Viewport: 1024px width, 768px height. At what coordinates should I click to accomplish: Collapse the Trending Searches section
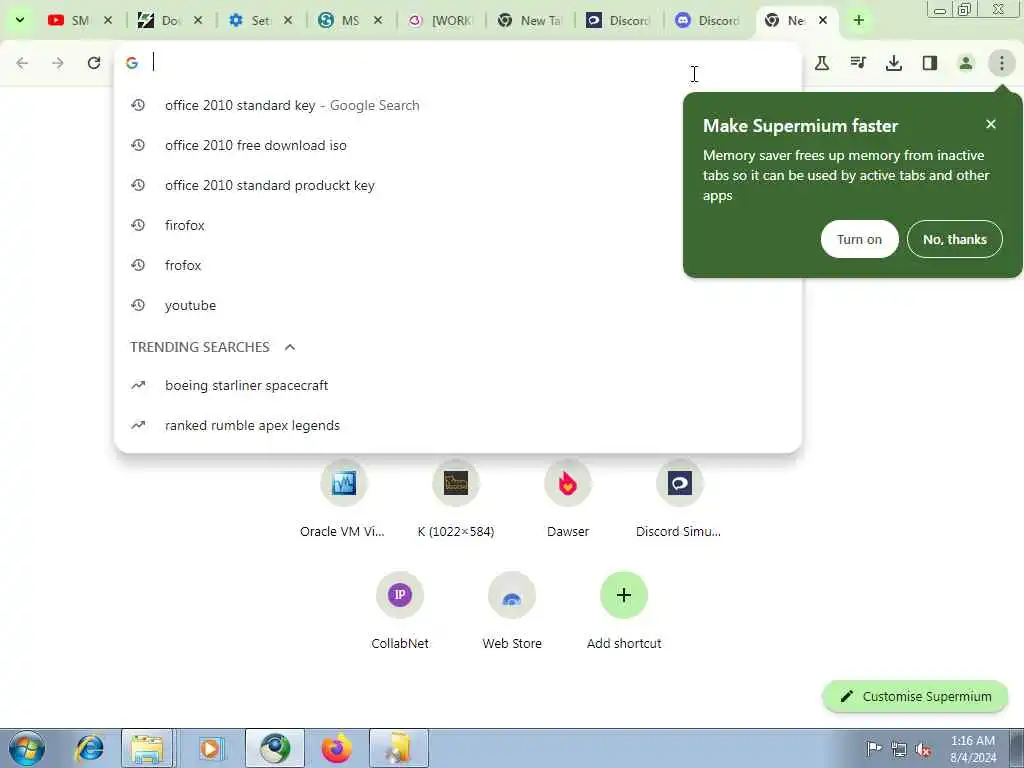point(290,347)
